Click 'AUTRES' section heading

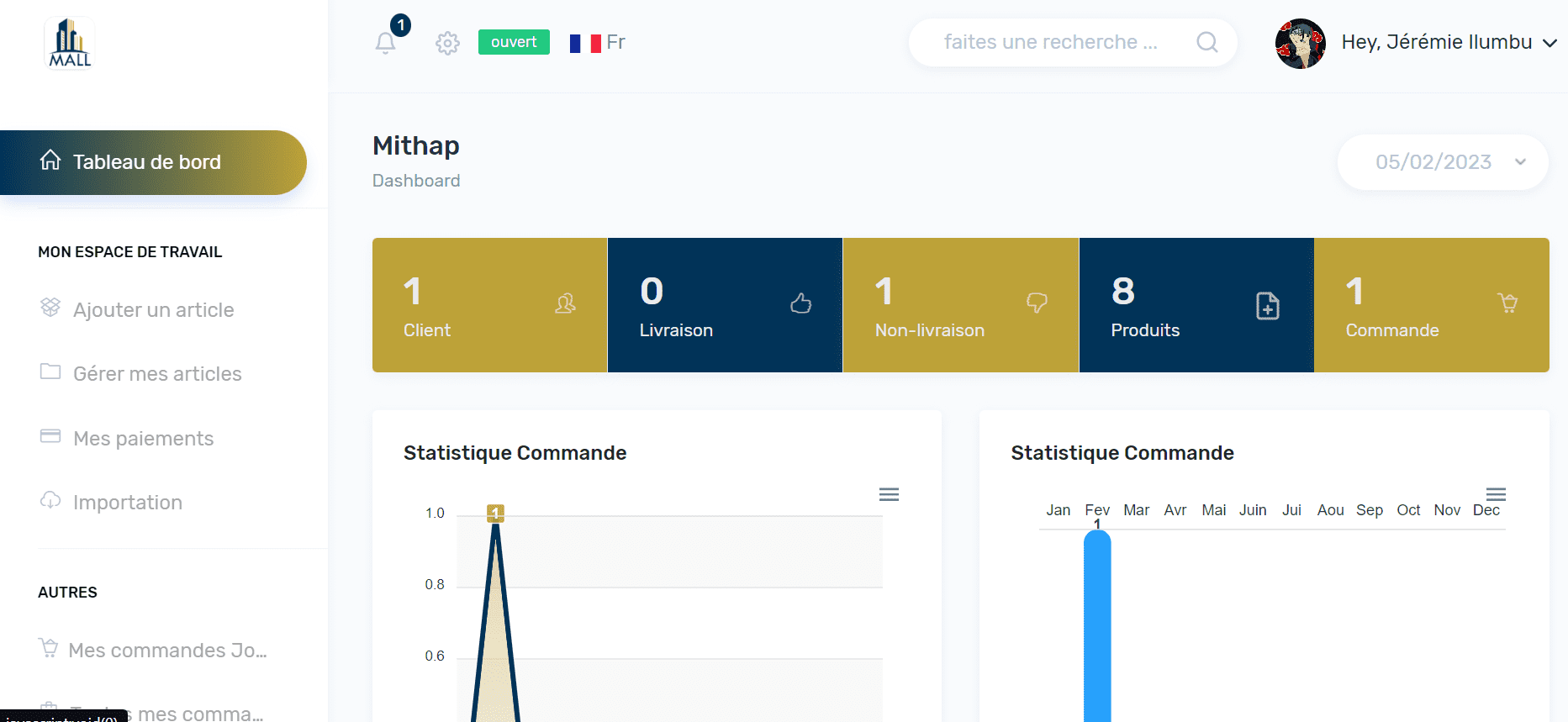tap(67, 593)
